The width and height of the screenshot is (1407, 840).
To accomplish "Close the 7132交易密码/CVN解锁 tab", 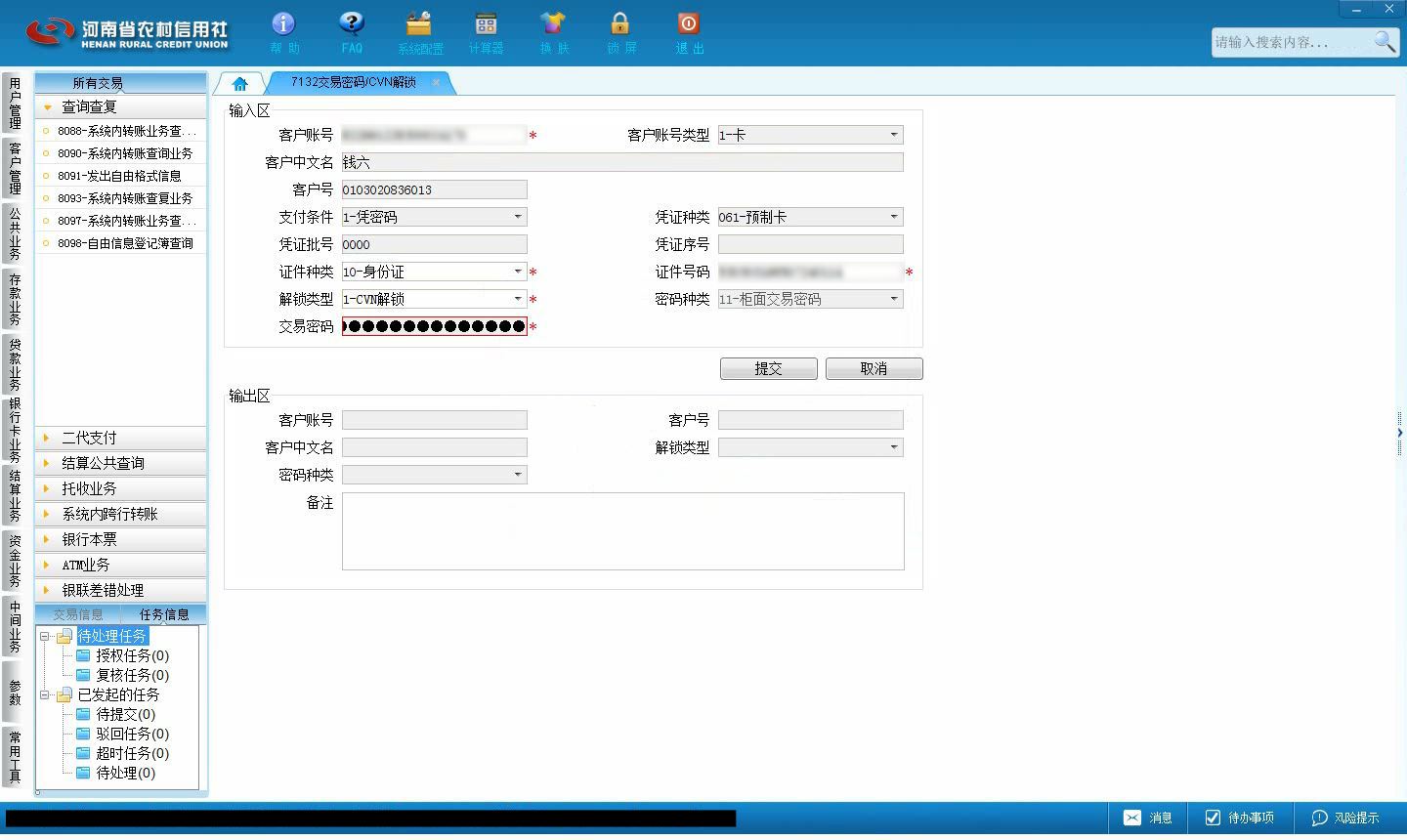I will pos(436,83).
